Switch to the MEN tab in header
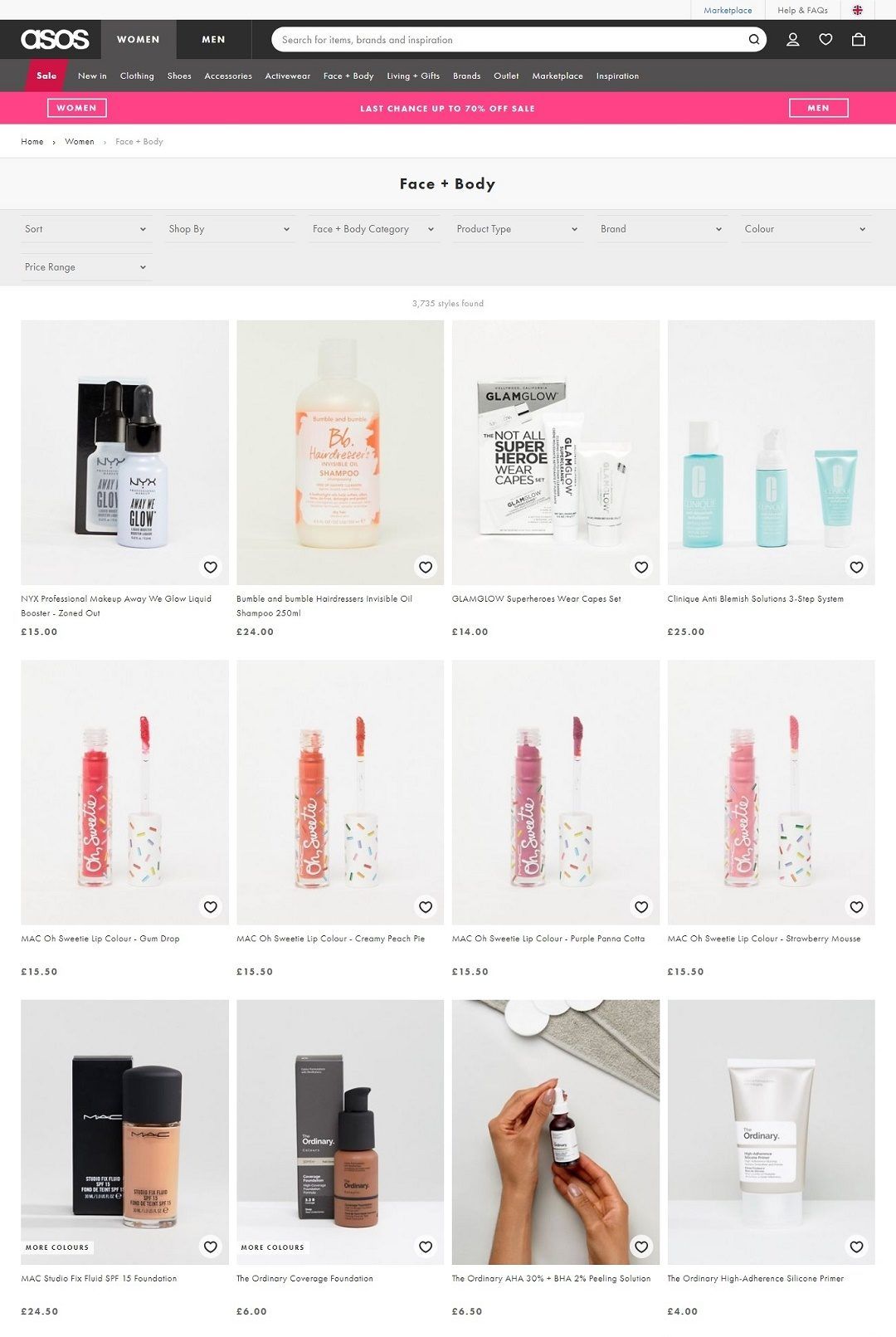This screenshot has width=896, height=1337. point(213,39)
